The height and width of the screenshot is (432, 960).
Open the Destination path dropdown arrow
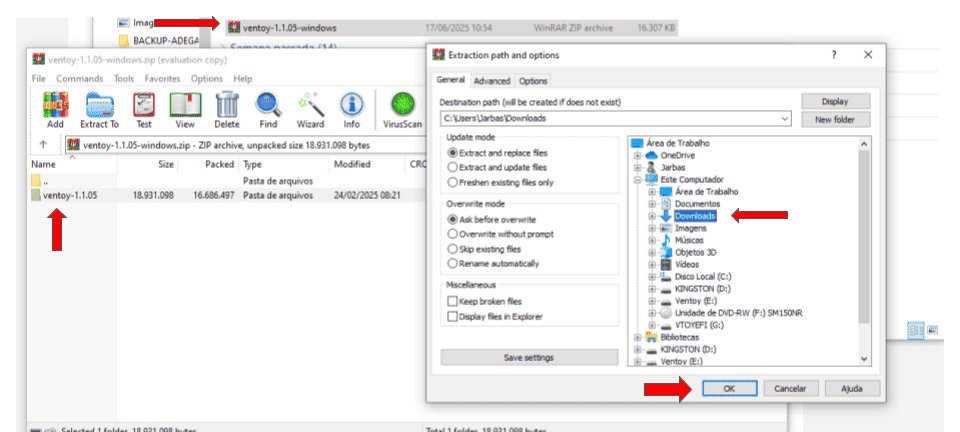pyautogui.click(x=784, y=118)
